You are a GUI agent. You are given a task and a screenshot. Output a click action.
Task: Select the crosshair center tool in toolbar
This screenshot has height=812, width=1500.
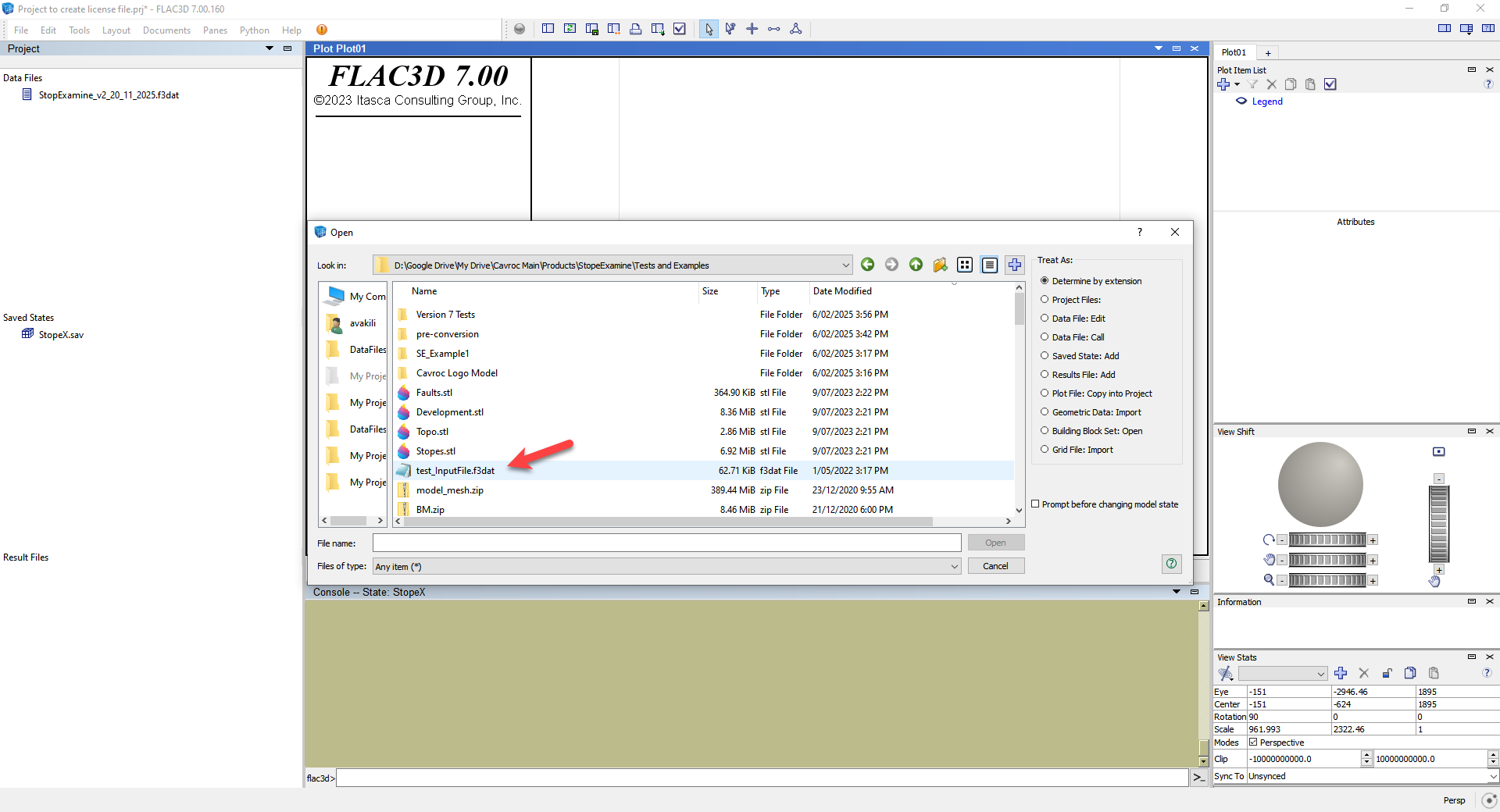752,29
